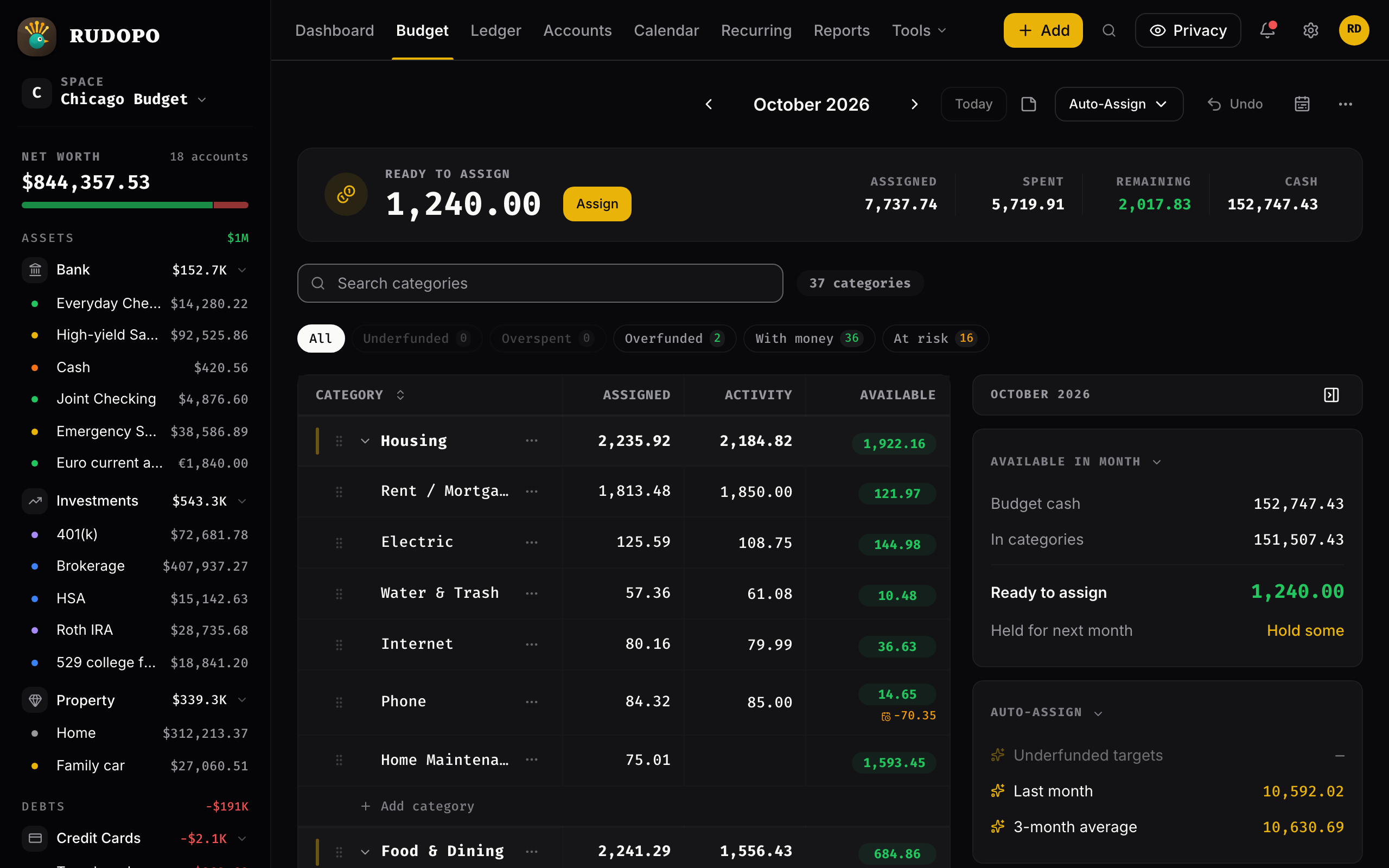1389x868 pixels.
Task: Open the Auto-Assign dropdown button
Action: [1119, 105]
